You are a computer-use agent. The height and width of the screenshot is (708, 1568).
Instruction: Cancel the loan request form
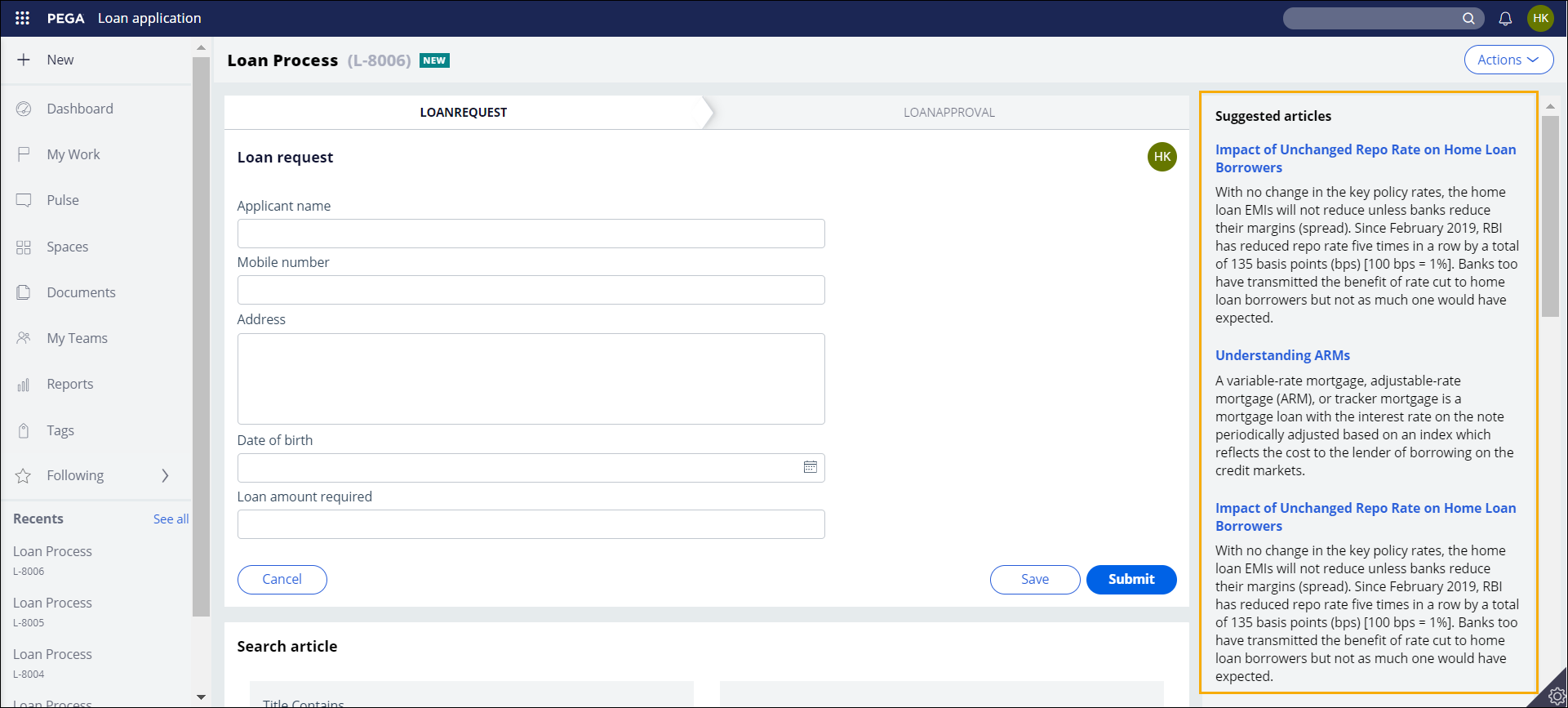click(282, 579)
